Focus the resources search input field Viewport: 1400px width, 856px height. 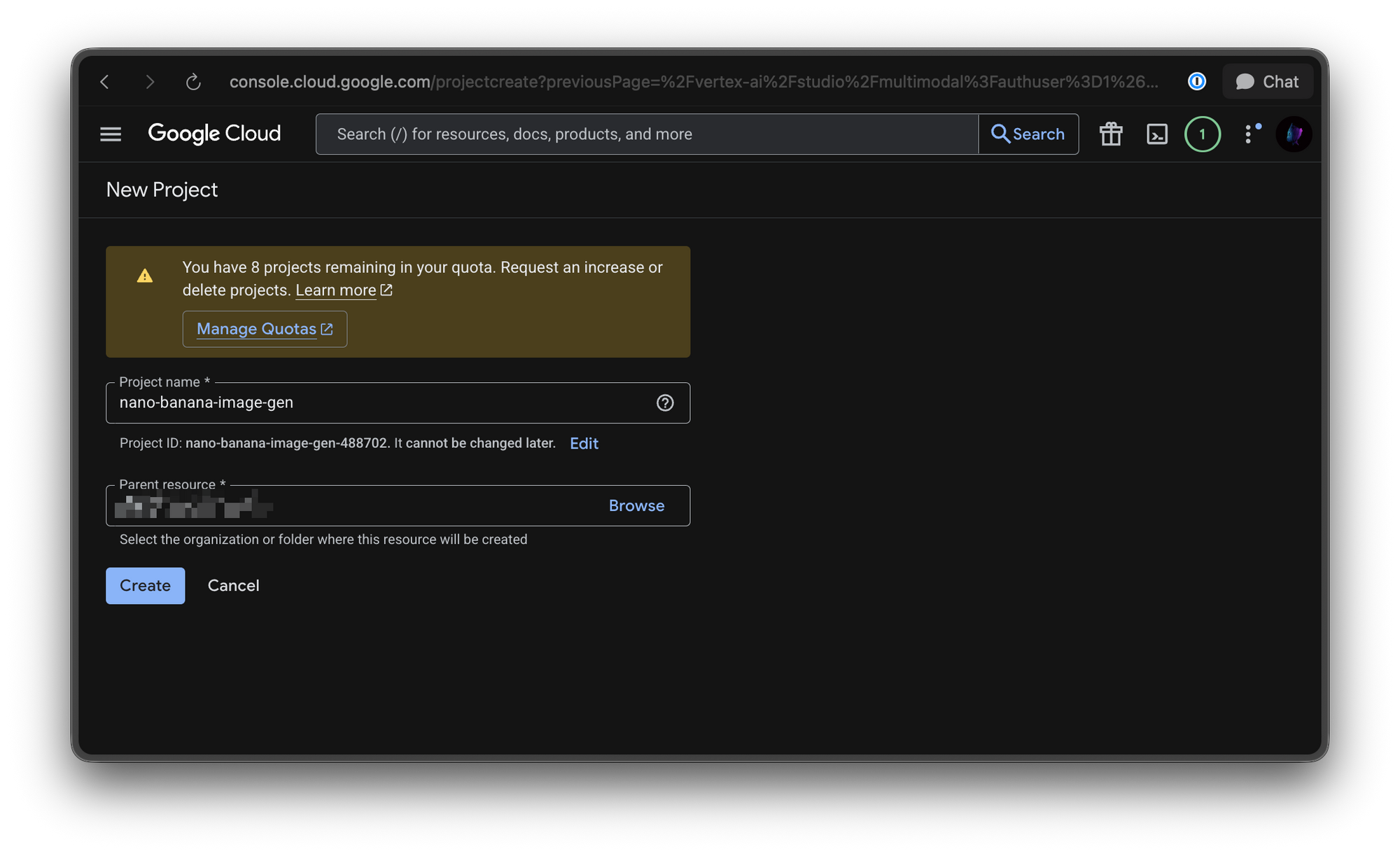coord(647,134)
